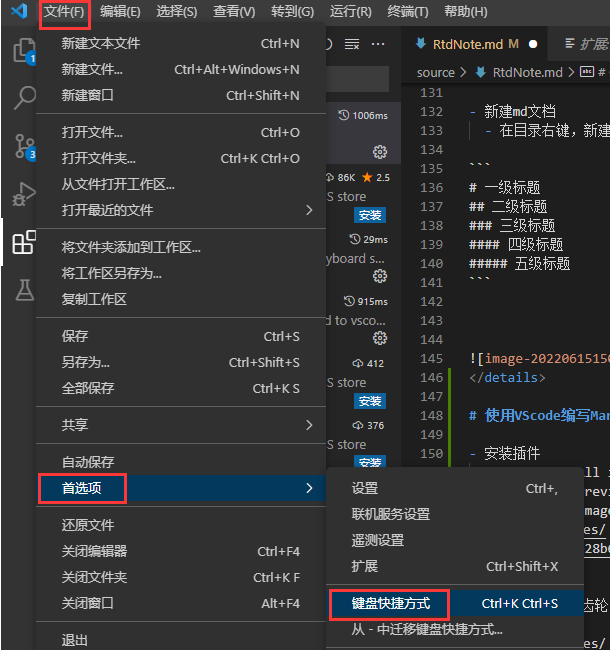This screenshot has width=610, height=650.
Task: Click the </details> tag on line 146
Action: (507, 378)
